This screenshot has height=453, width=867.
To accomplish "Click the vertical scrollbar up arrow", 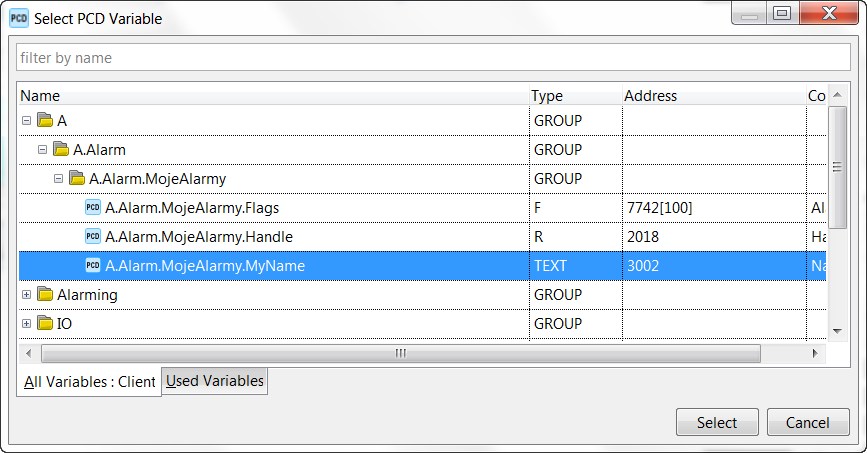I will (x=837, y=95).
